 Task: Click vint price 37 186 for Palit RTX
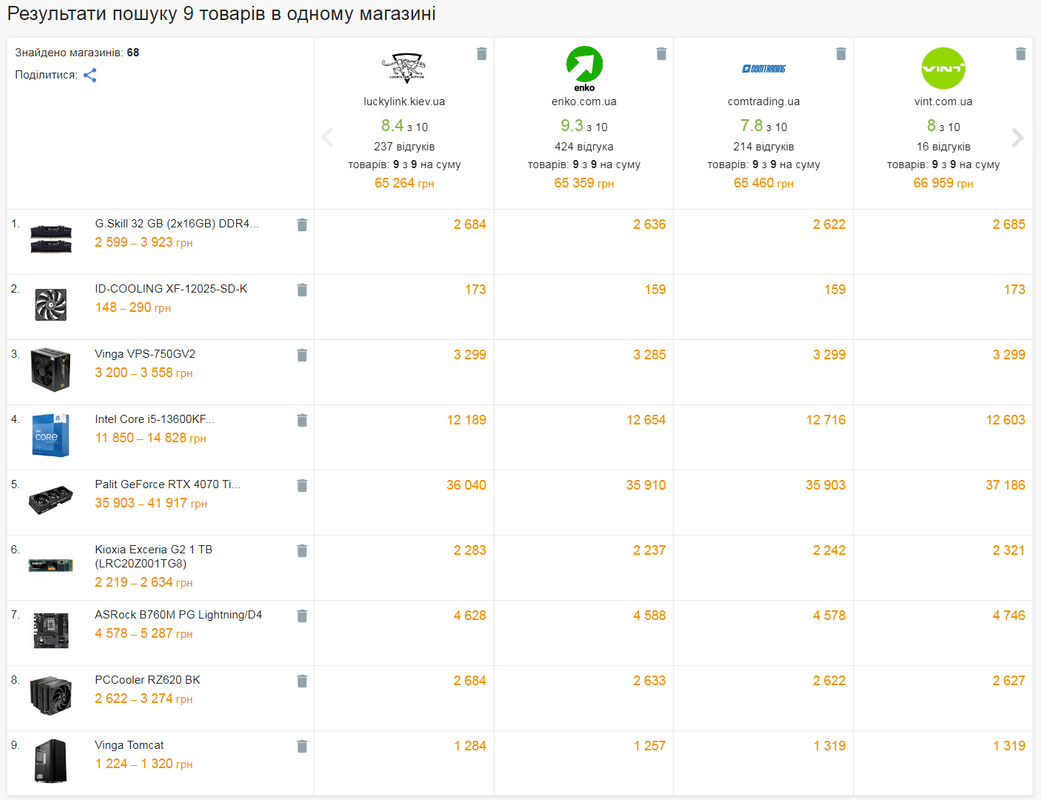point(1005,485)
